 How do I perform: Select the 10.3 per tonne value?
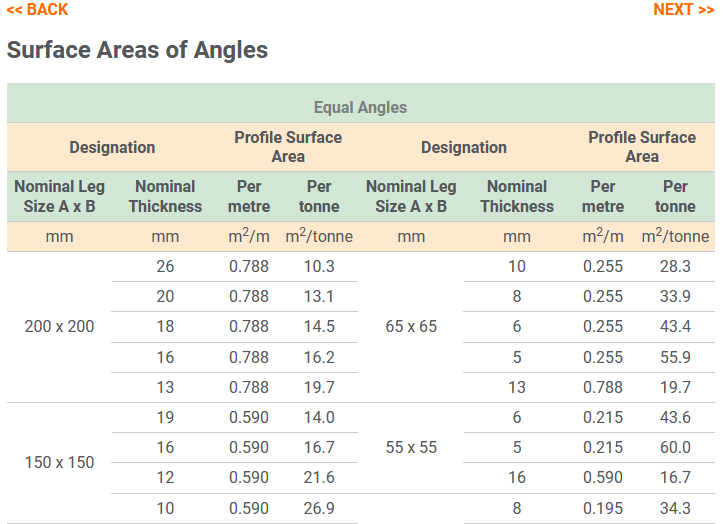point(318,267)
